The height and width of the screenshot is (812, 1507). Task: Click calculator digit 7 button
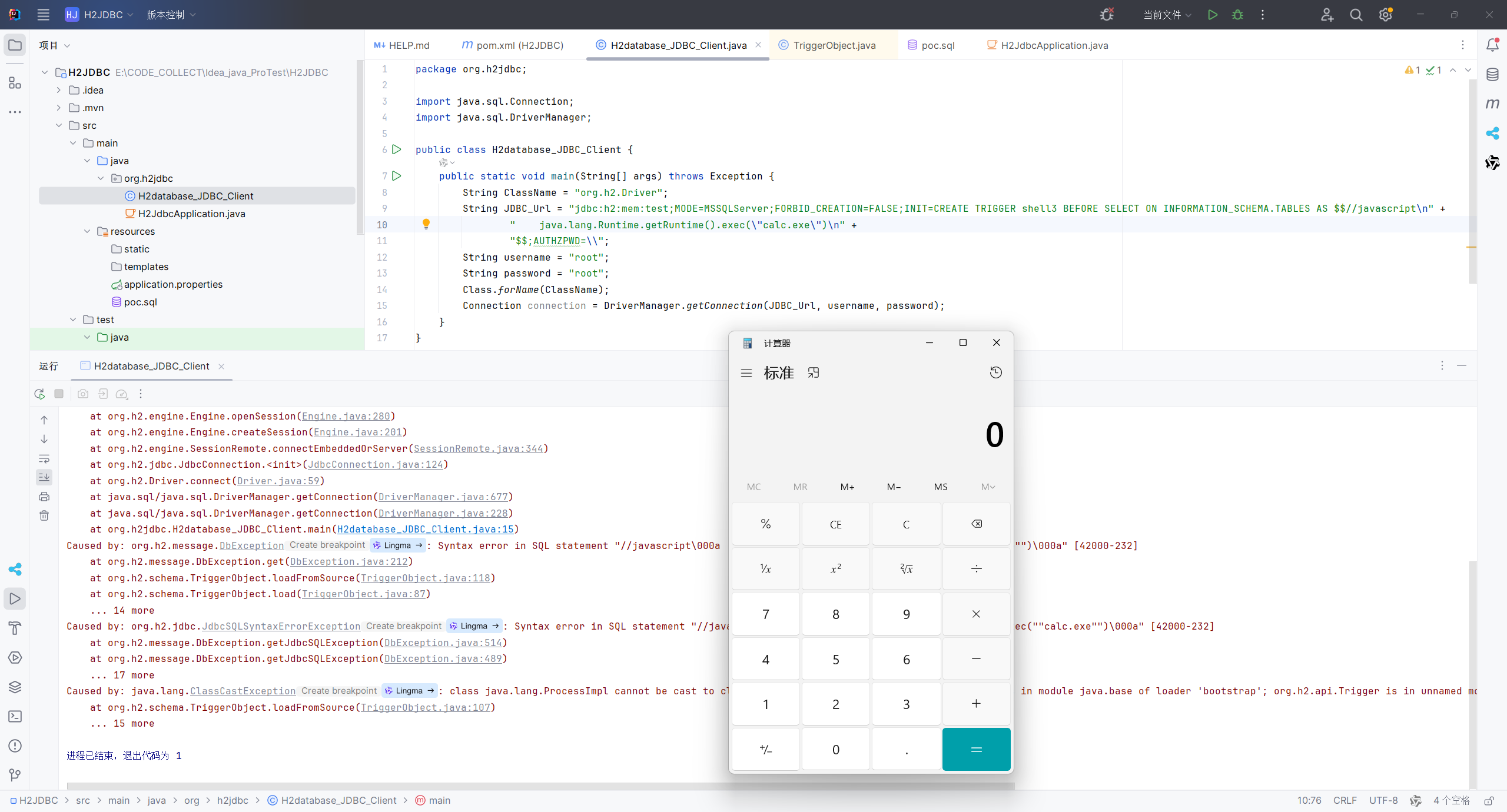765,614
